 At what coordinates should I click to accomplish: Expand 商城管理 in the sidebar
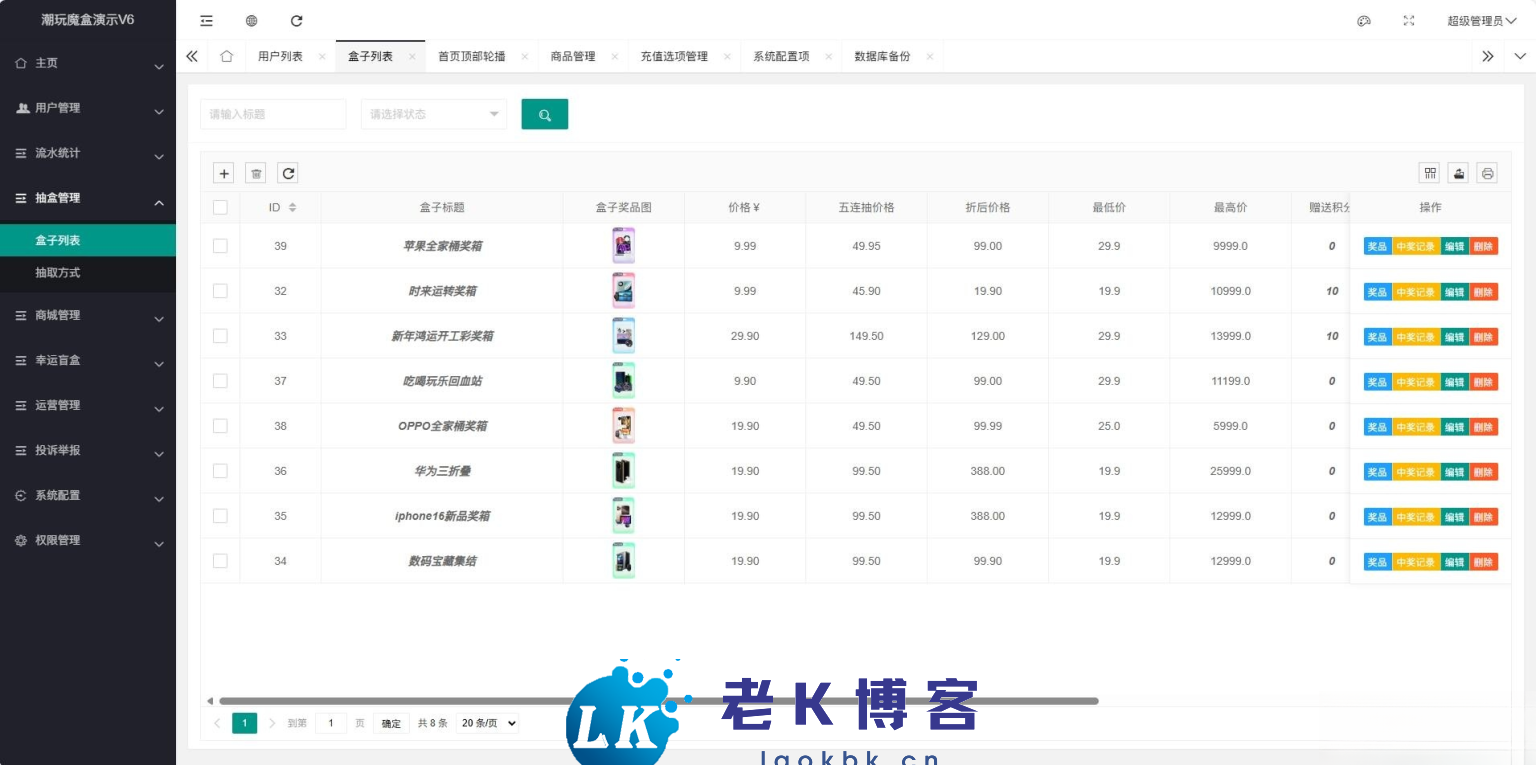pos(88,315)
